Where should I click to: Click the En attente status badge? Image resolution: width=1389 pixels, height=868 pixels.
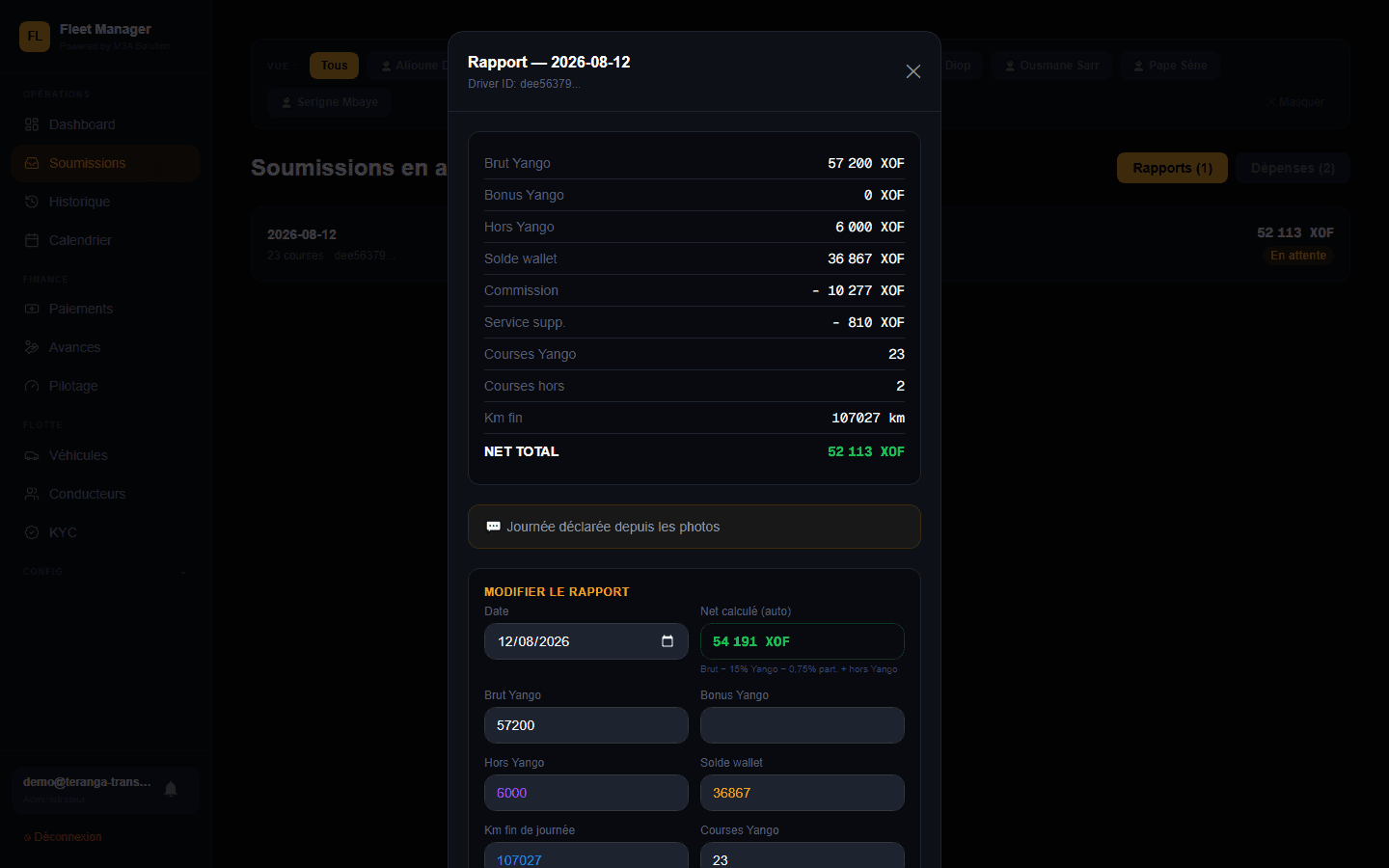coord(1298,256)
